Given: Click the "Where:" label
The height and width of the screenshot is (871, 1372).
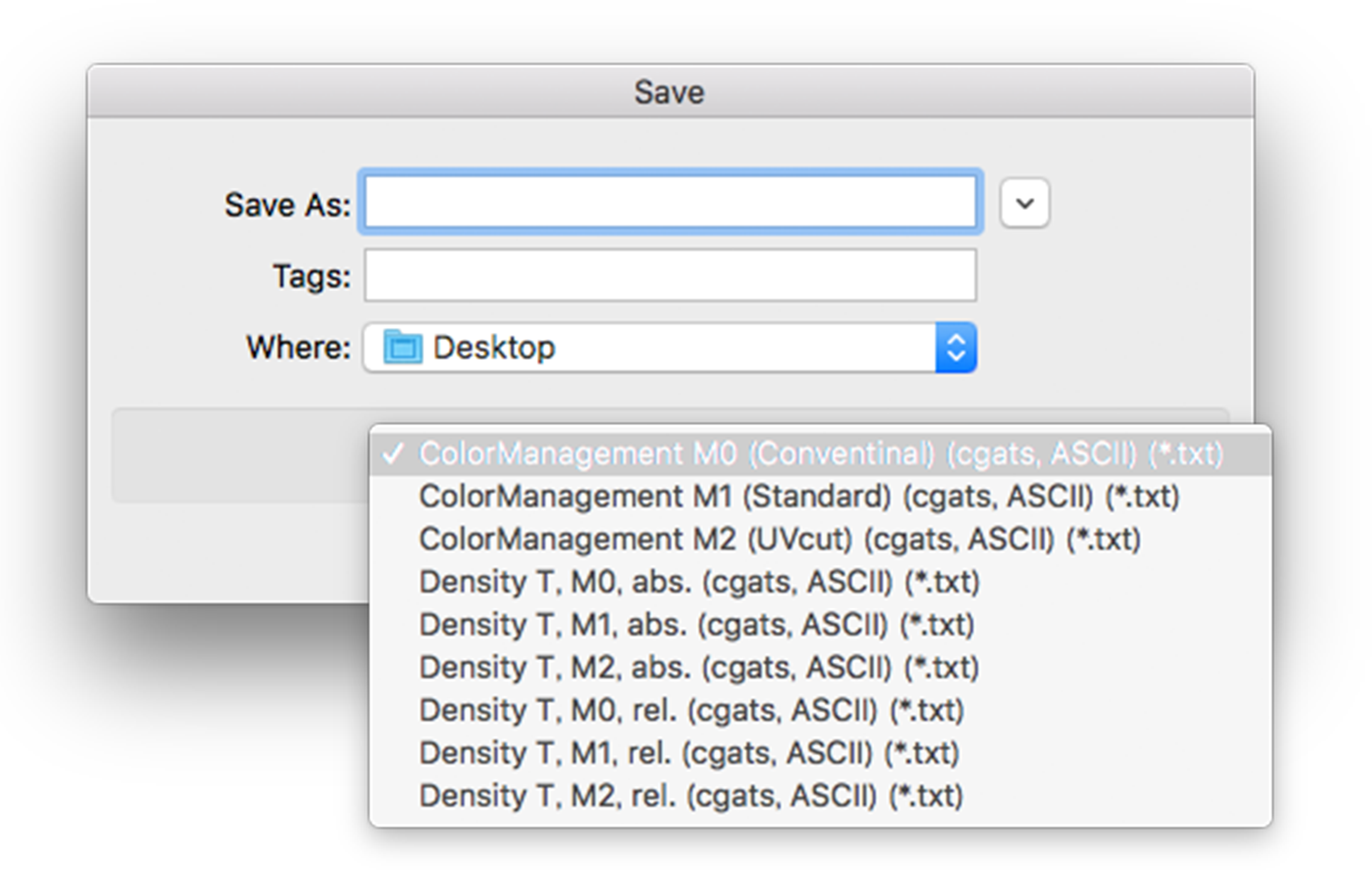Looking at the screenshot, I should coord(298,348).
